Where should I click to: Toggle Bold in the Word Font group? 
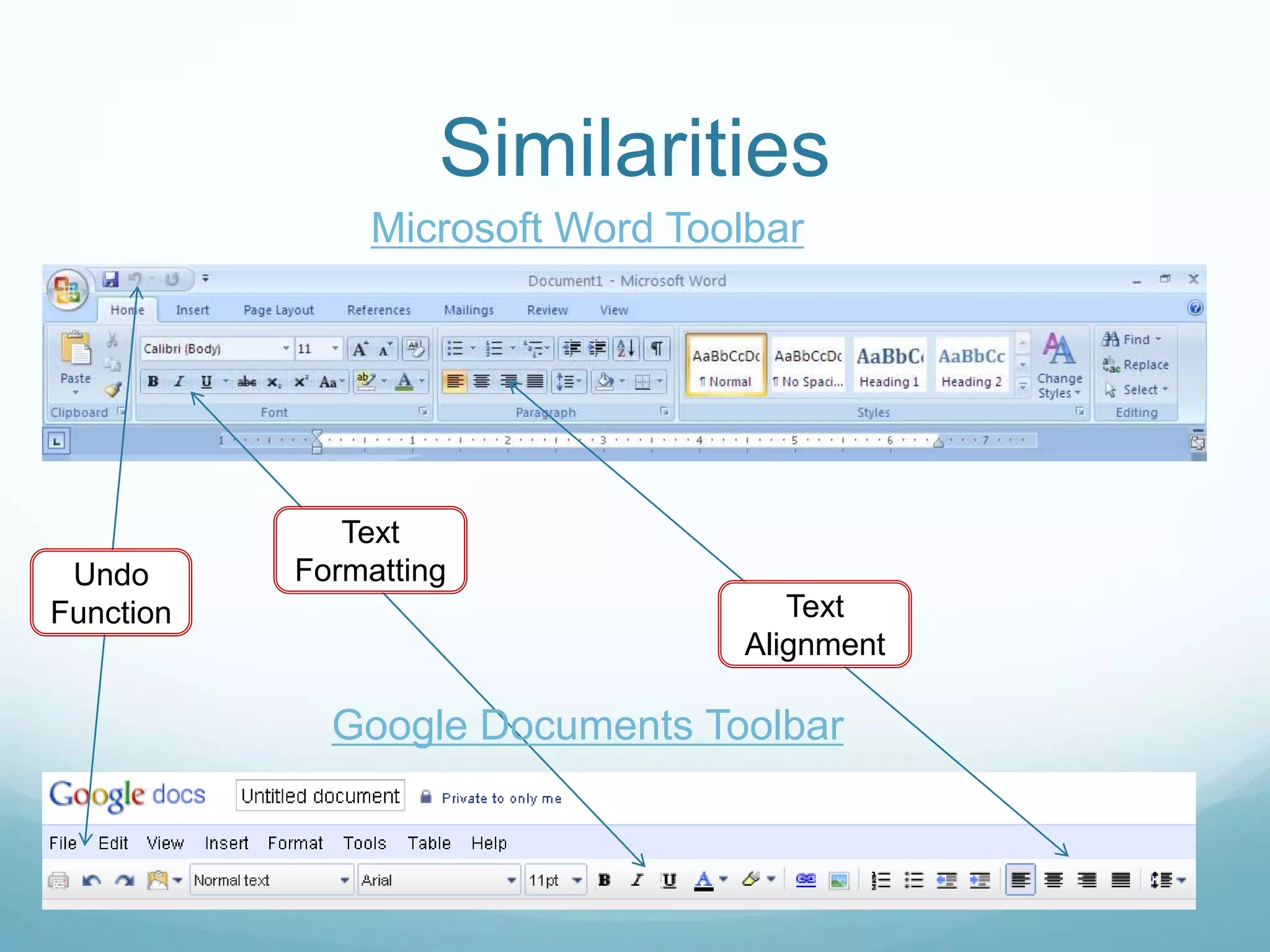[153, 382]
